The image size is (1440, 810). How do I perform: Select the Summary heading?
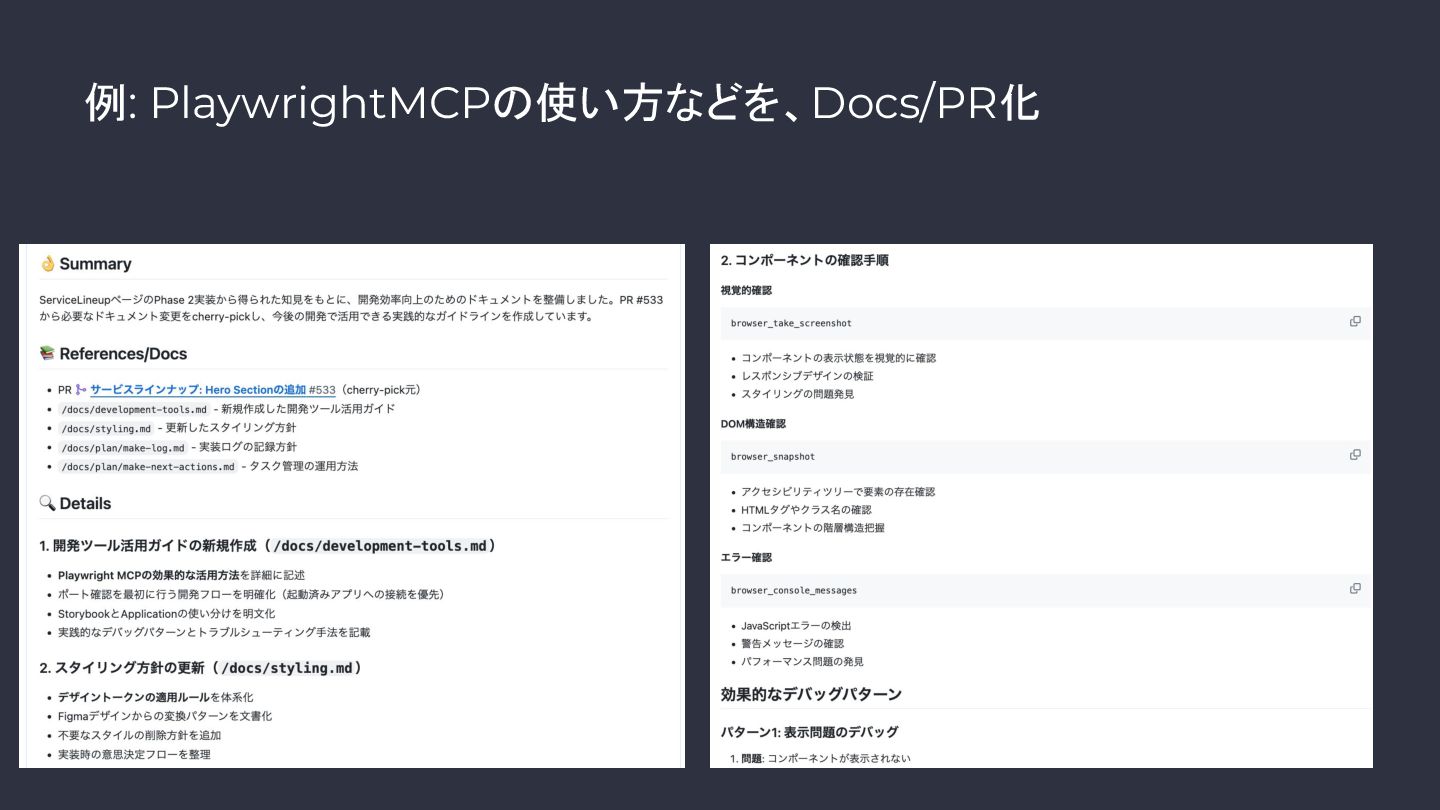click(95, 264)
